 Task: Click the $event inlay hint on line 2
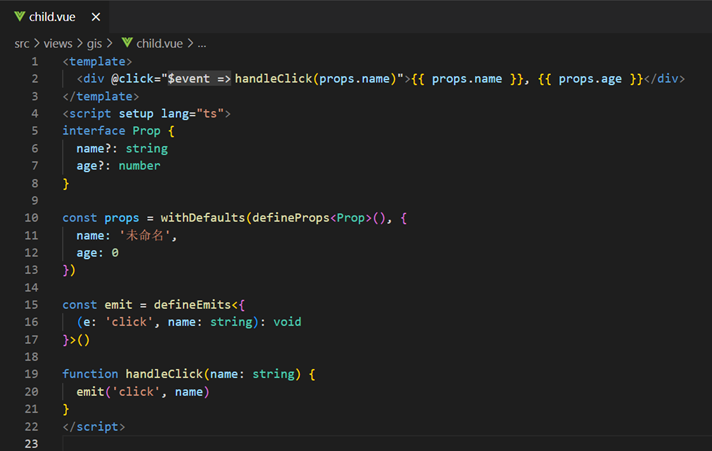tap(199, 78)
